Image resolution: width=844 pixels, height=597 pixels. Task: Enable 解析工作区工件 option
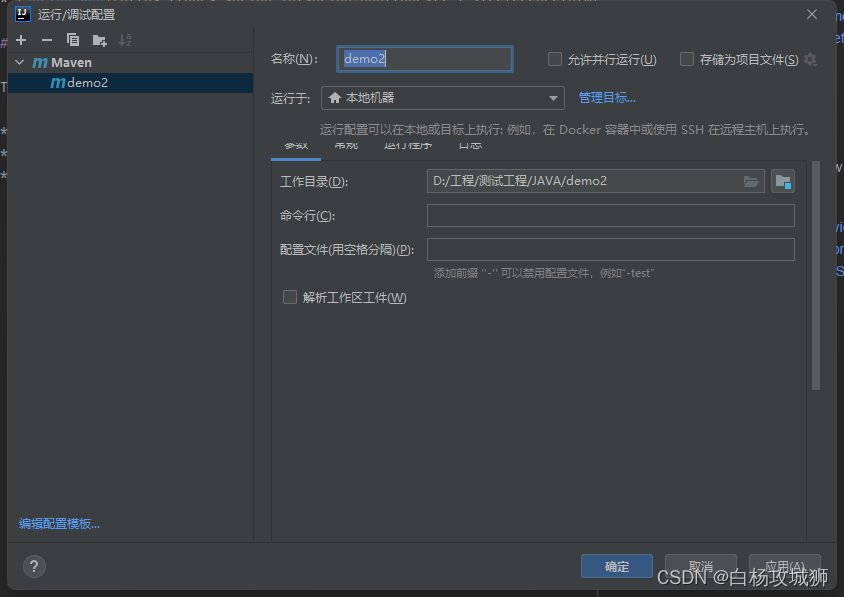point(290,296)
